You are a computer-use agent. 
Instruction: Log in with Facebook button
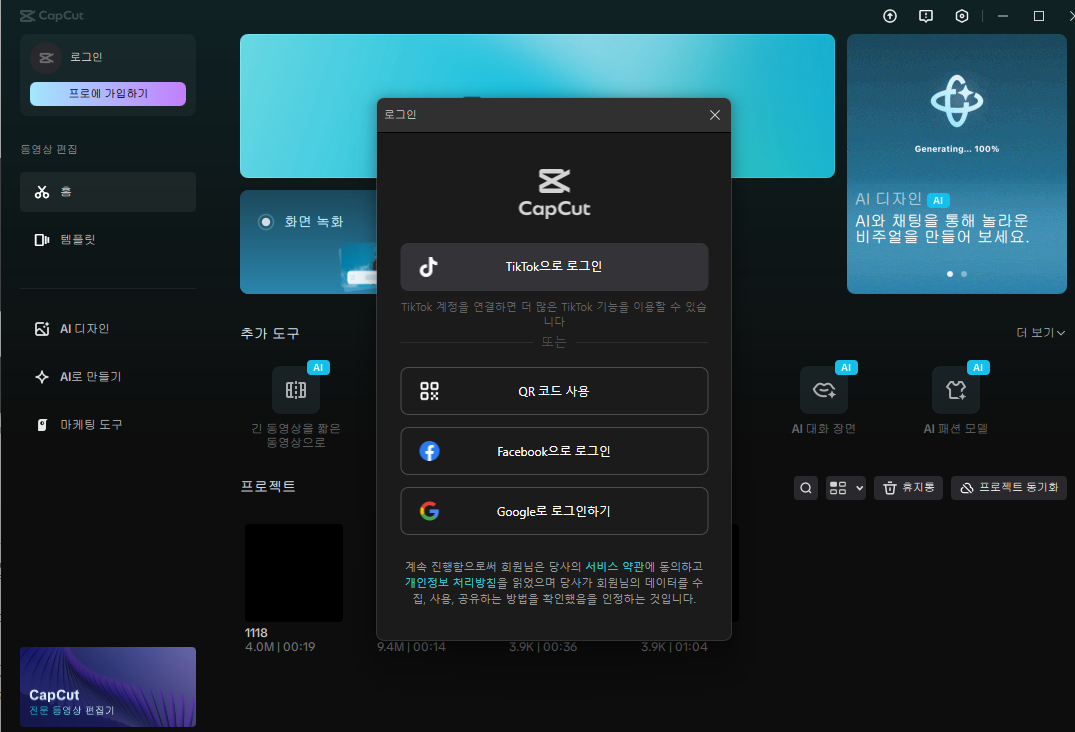[x=554, y=451]
